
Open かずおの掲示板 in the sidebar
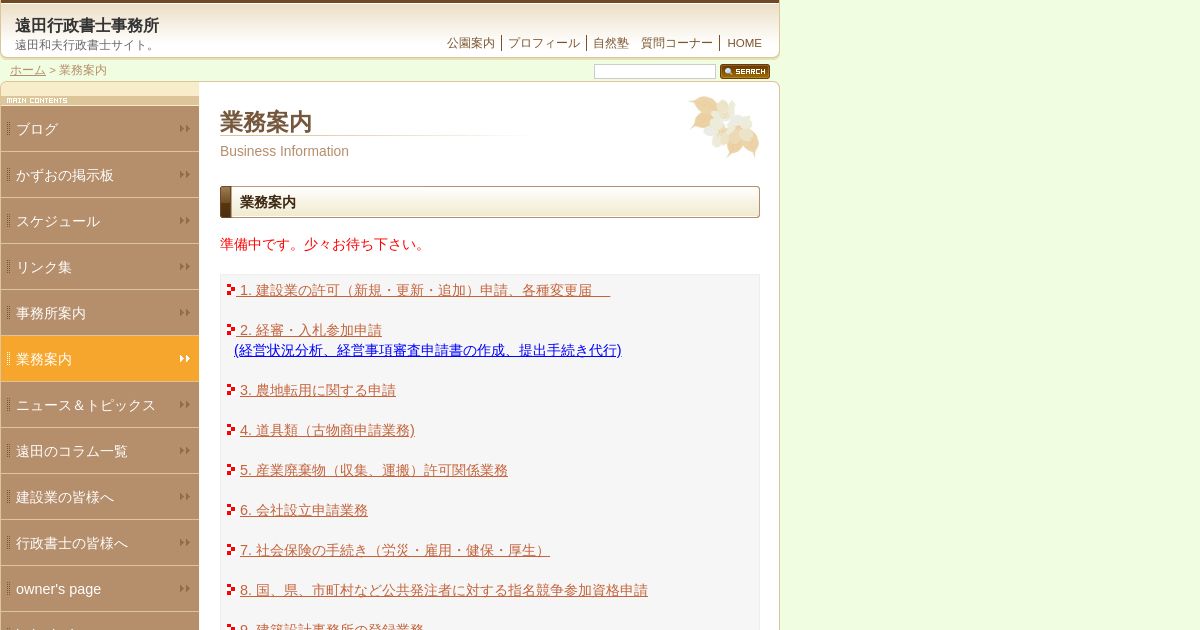pyautogui.click(x=100, y=175)
